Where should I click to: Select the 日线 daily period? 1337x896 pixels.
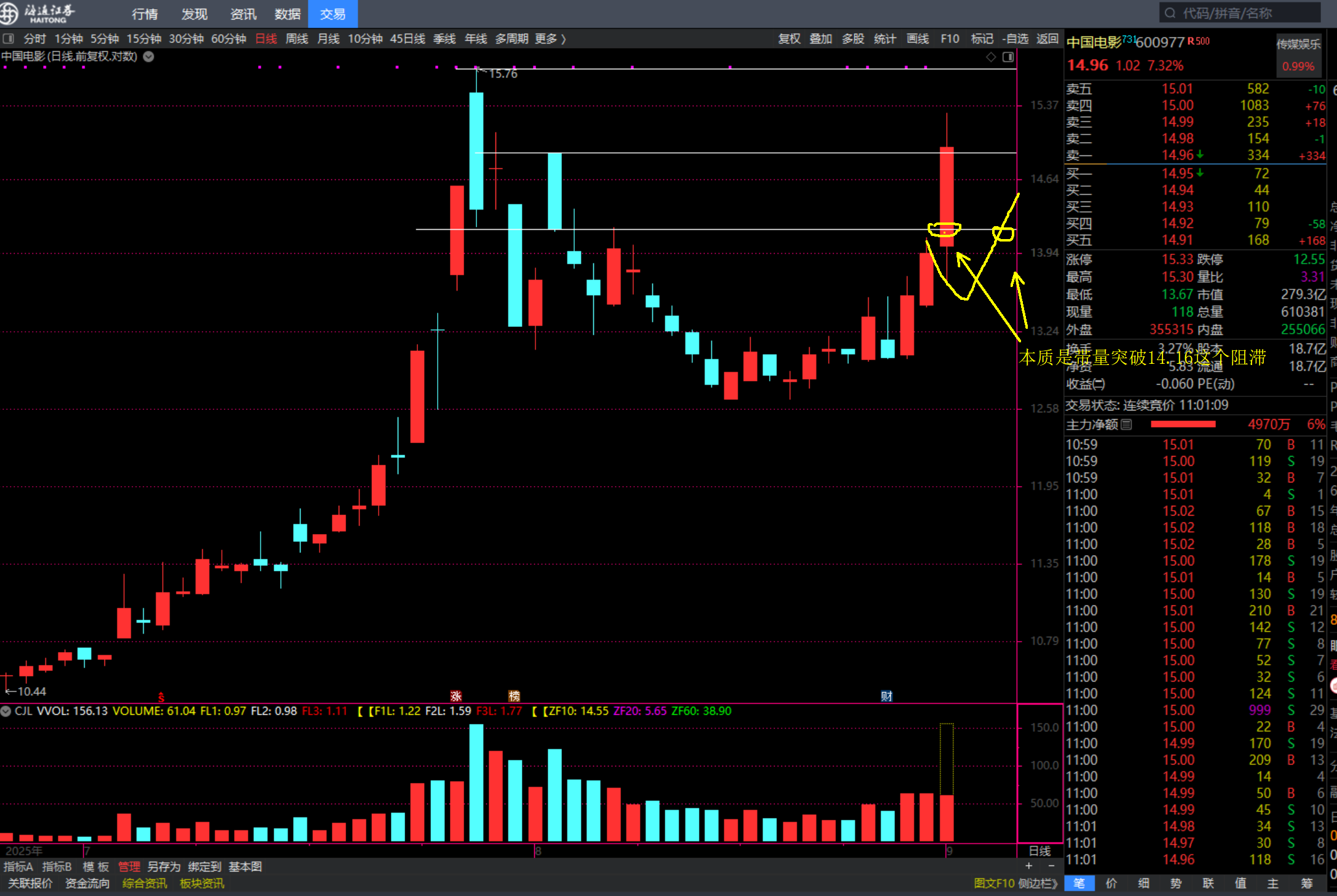pos(266,39)
